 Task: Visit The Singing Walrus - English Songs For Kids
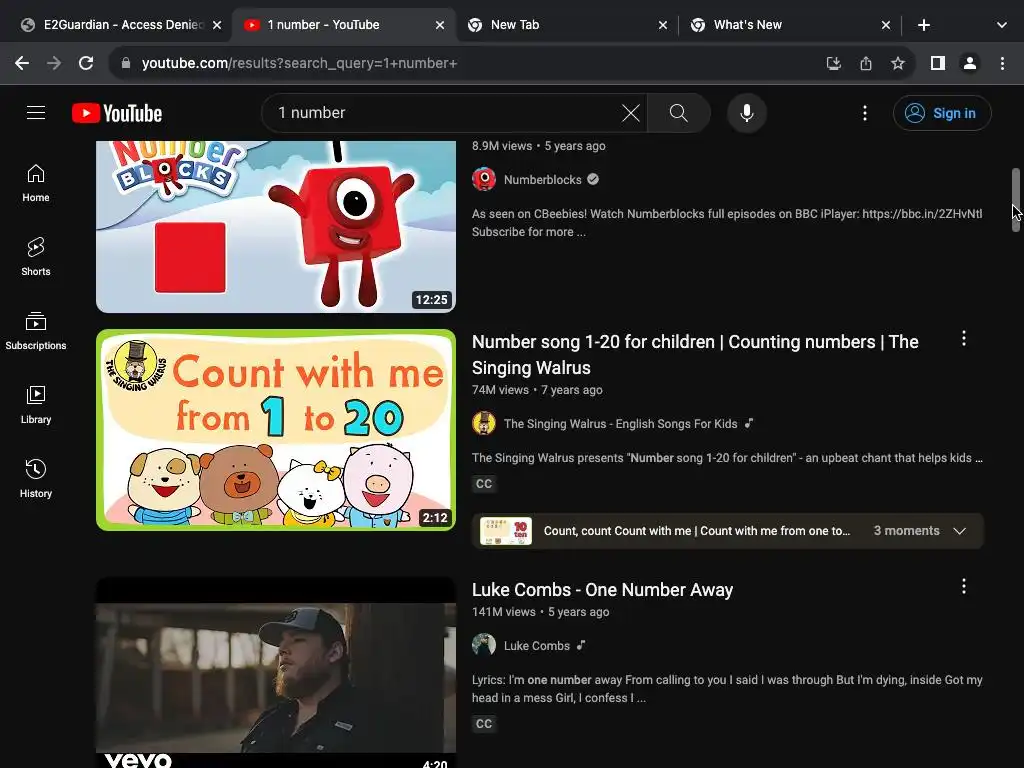(620, 424)
